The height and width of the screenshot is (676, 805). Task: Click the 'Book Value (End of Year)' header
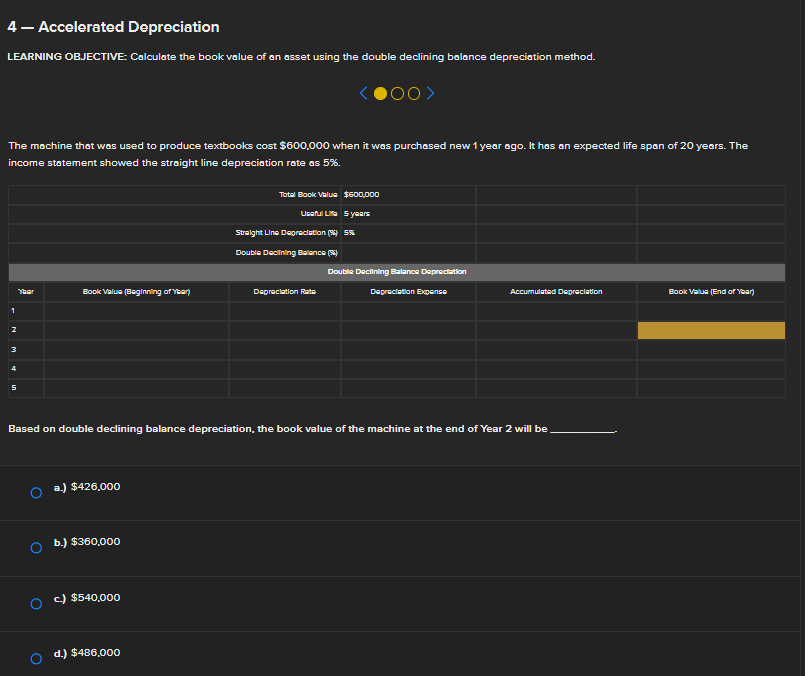(711, 292)
